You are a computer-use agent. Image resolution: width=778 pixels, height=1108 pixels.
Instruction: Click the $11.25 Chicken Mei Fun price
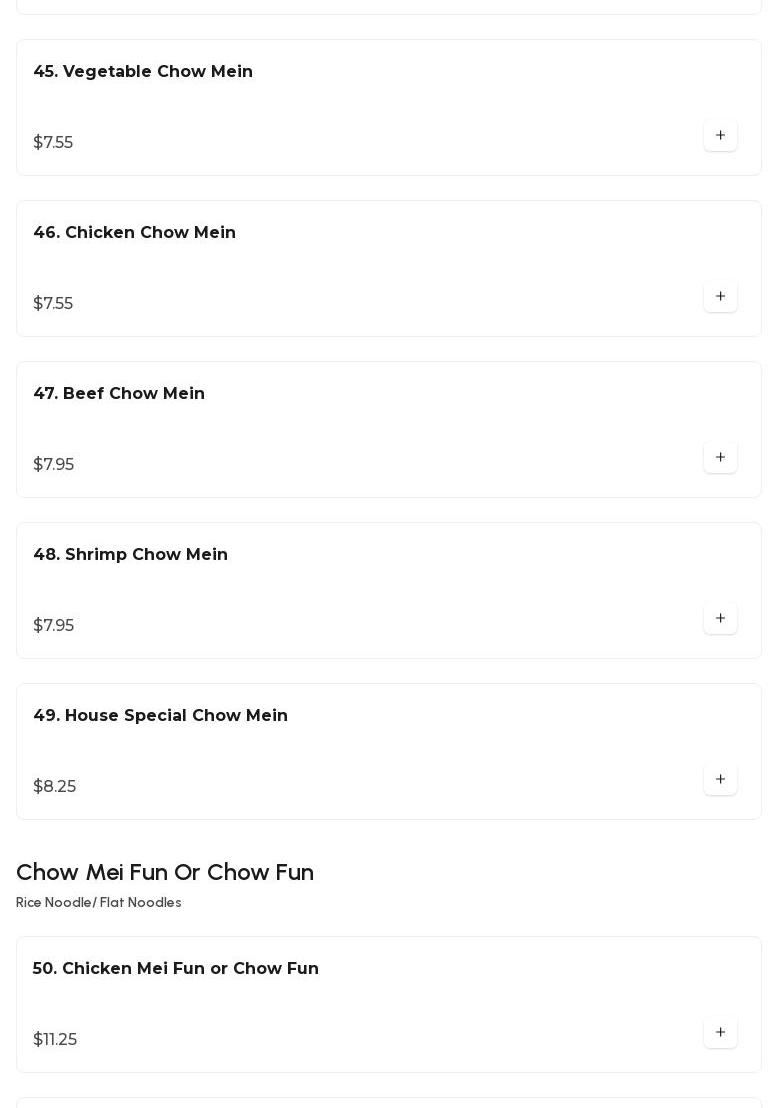pos(55,1040)
